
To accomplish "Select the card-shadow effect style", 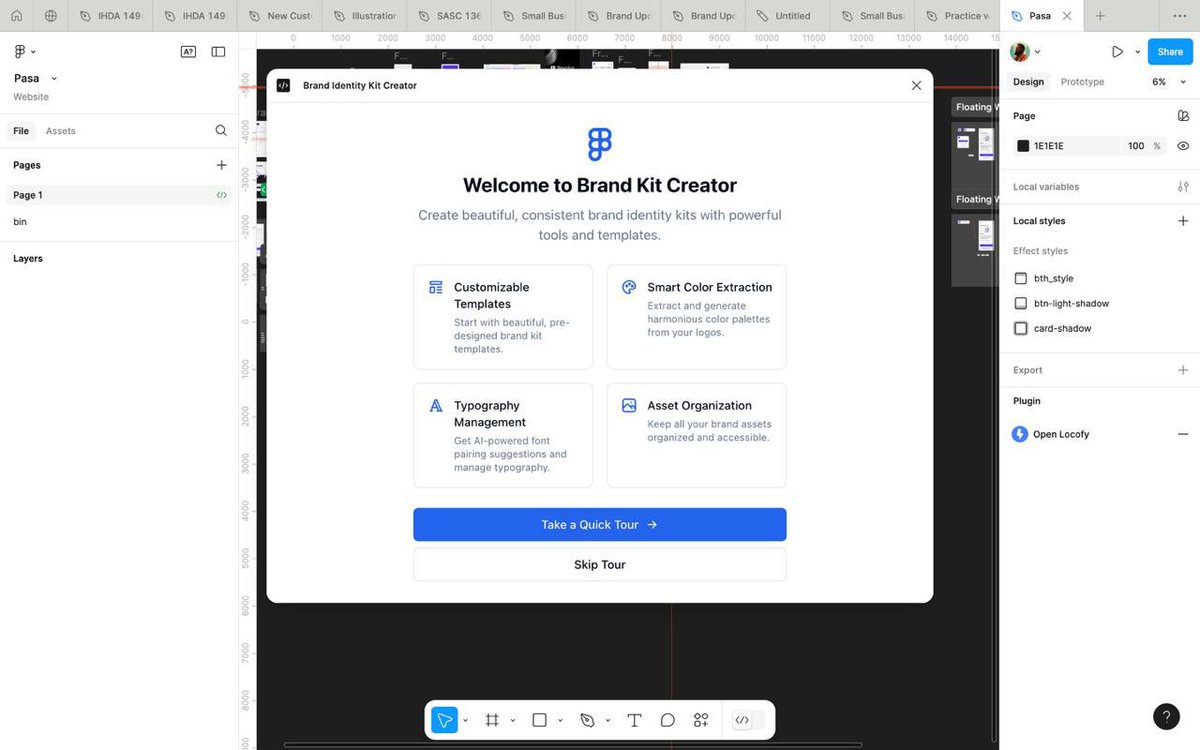I will (1062, 329).
